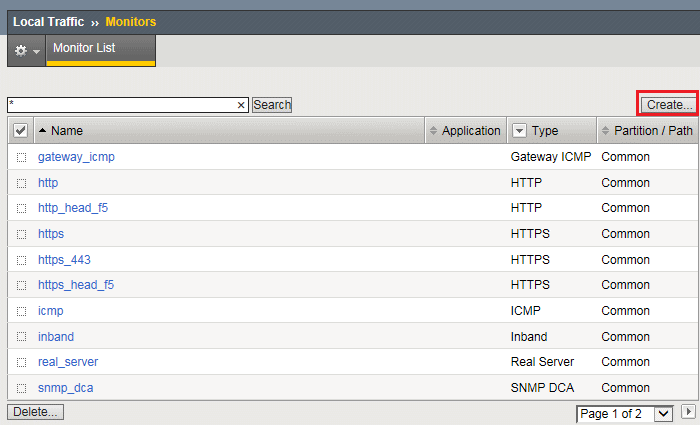Viewport: 700px width, 425px height.
Task: Expand the Page 1 of 2 dropdown
Action: coord(662,413)
